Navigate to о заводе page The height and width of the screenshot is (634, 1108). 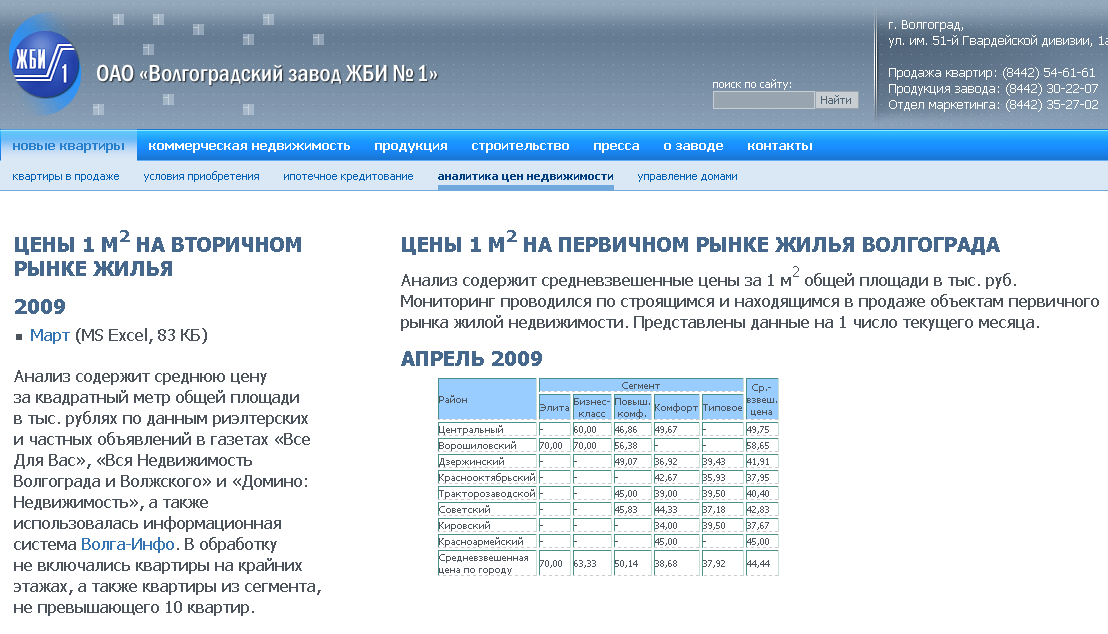pos(693,146)
